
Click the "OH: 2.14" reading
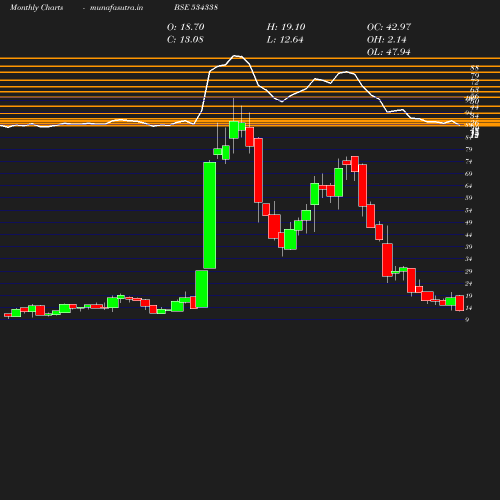tap(387, 39)
